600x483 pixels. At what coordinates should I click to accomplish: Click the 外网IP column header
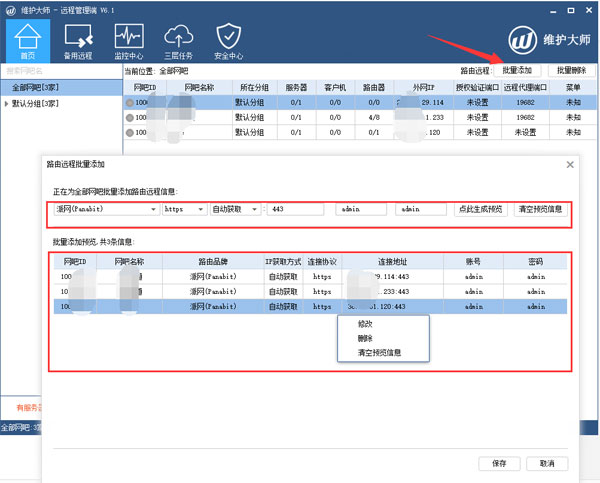pyautogui.click(x=423, y=87)
